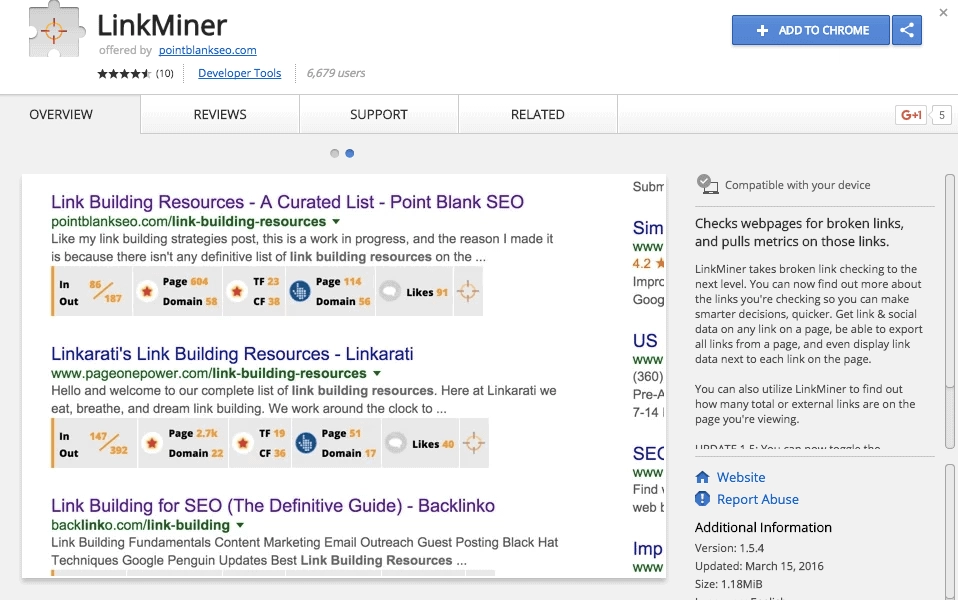Viewport: 958px width, 600px height.
Task: Open the pointblankseo.com developer link
Action: 207,50
